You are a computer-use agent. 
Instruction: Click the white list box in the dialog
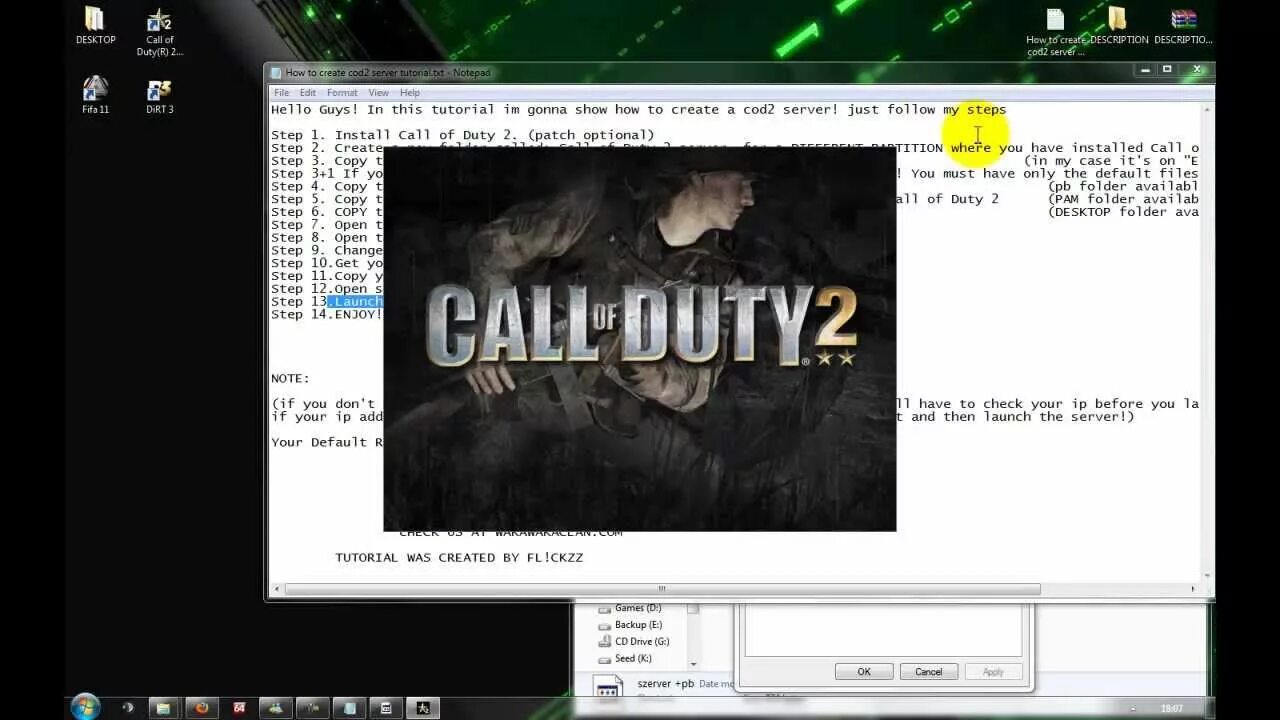point(884,630)
